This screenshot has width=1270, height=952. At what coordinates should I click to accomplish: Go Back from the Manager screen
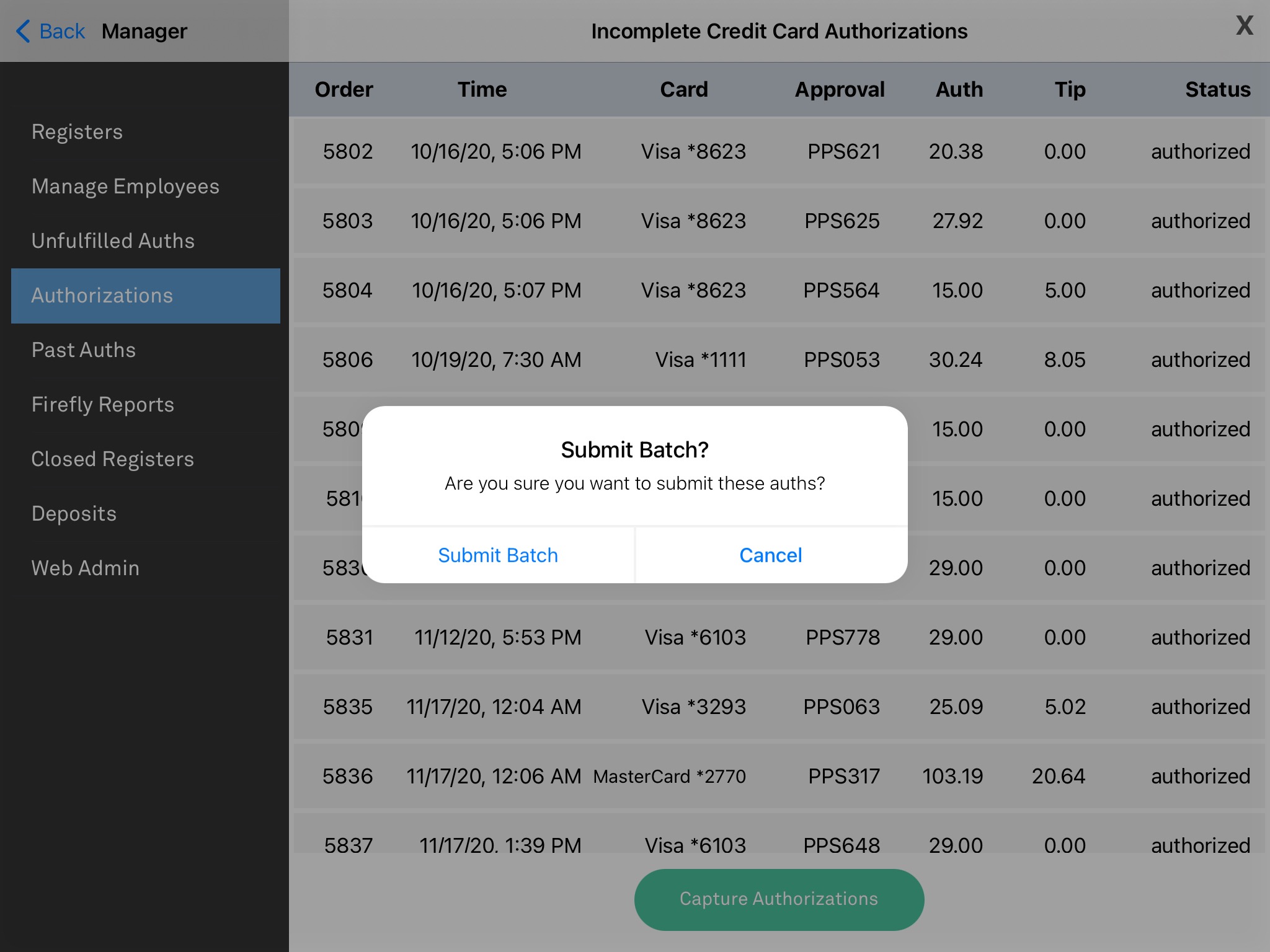[51, 31]
